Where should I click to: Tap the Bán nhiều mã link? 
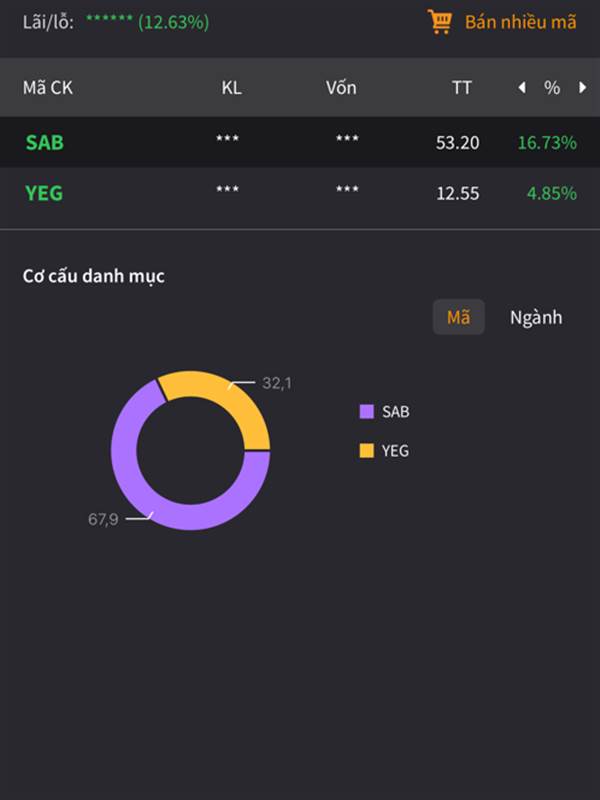(x=520, y=21)
